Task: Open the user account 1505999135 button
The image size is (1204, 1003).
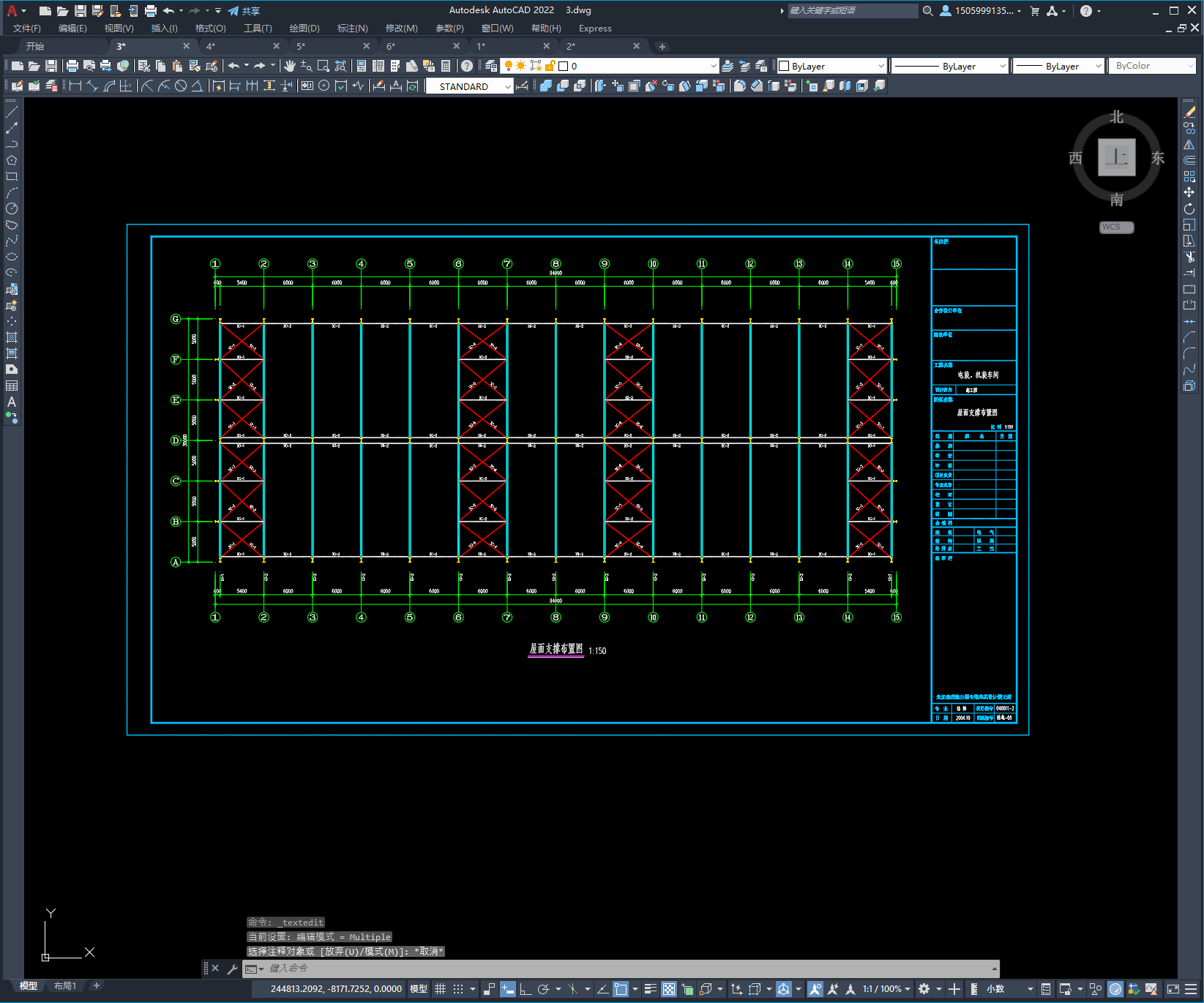Action: (x=979, y=11)
